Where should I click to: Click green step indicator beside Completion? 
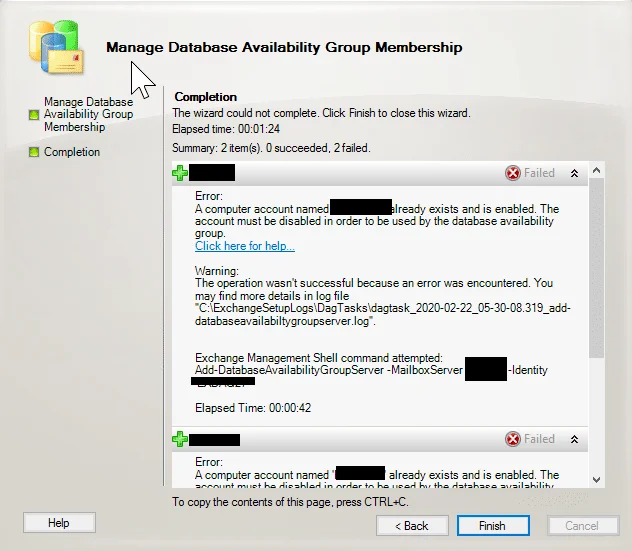[34, 152]
